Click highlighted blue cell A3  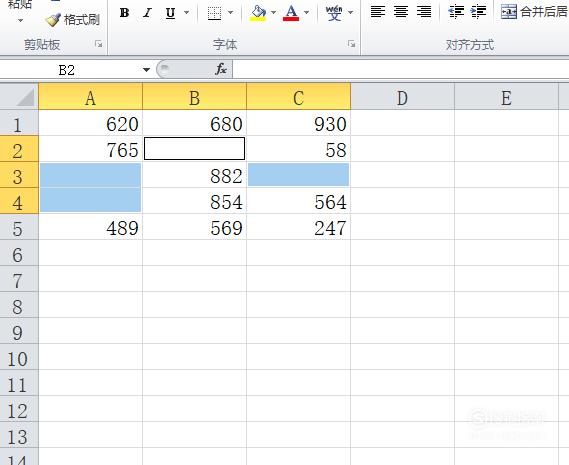91,175
